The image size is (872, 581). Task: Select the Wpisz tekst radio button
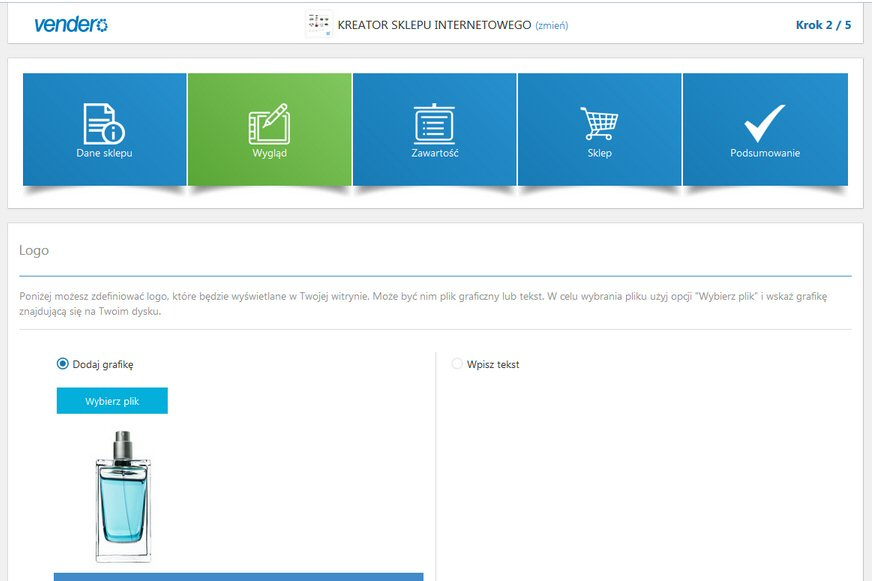point(457,364)
